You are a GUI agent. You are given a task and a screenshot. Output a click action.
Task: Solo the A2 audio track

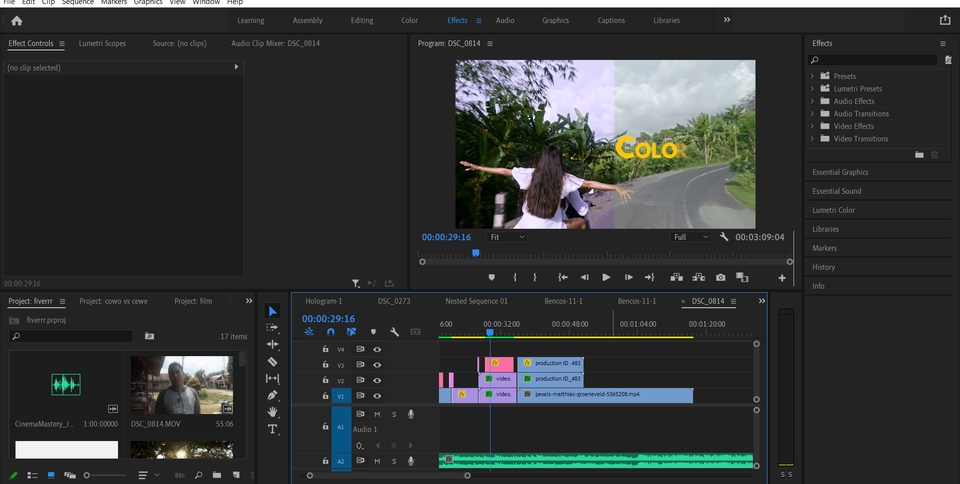point(394,461)
